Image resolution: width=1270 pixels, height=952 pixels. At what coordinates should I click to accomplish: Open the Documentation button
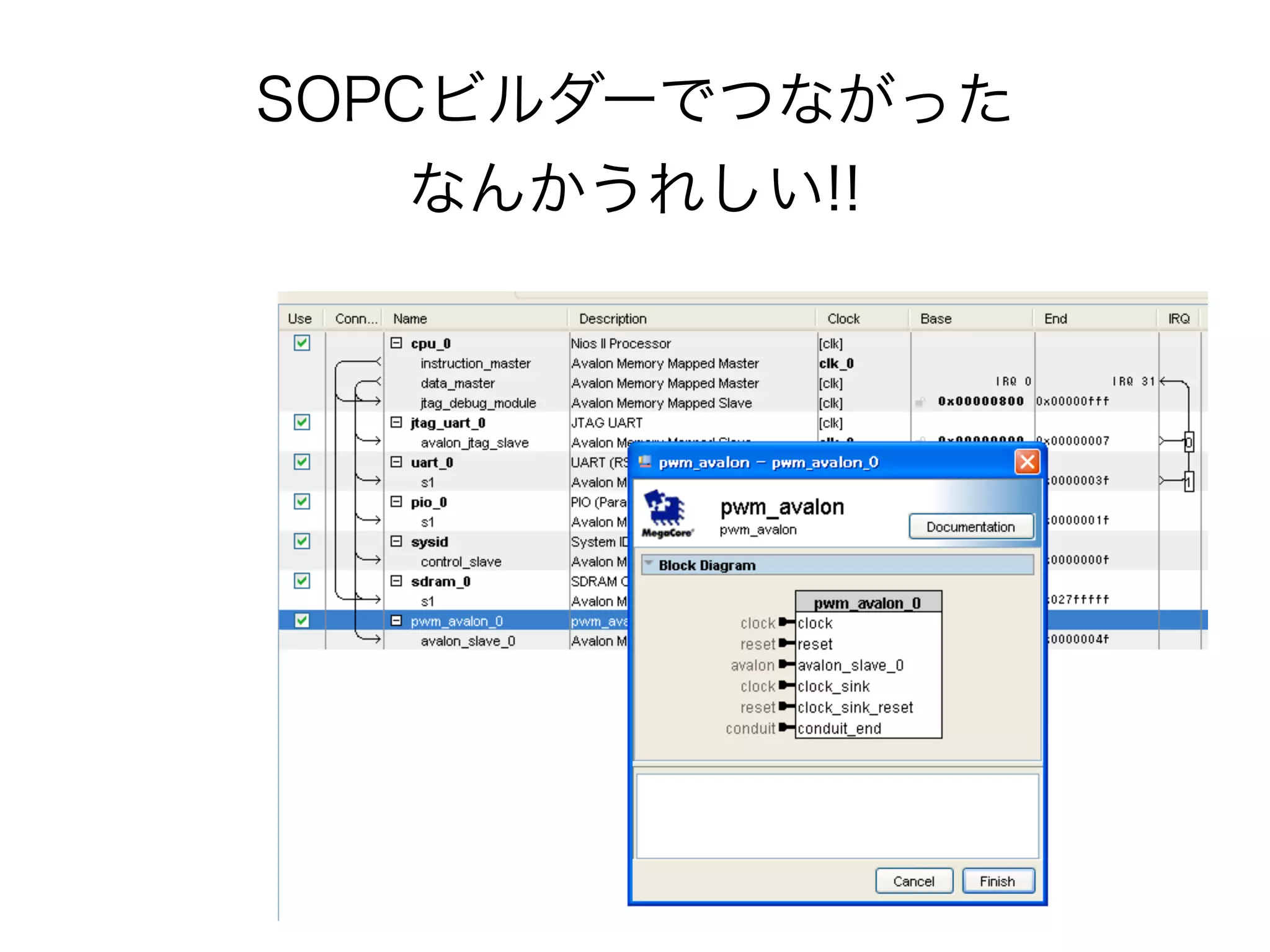tap(971, 527)
